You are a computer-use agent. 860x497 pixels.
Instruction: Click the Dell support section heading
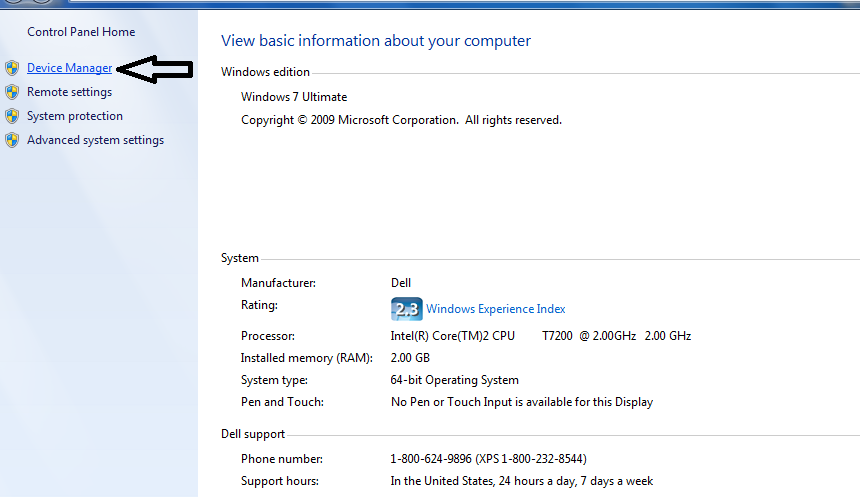coord(253,434)
